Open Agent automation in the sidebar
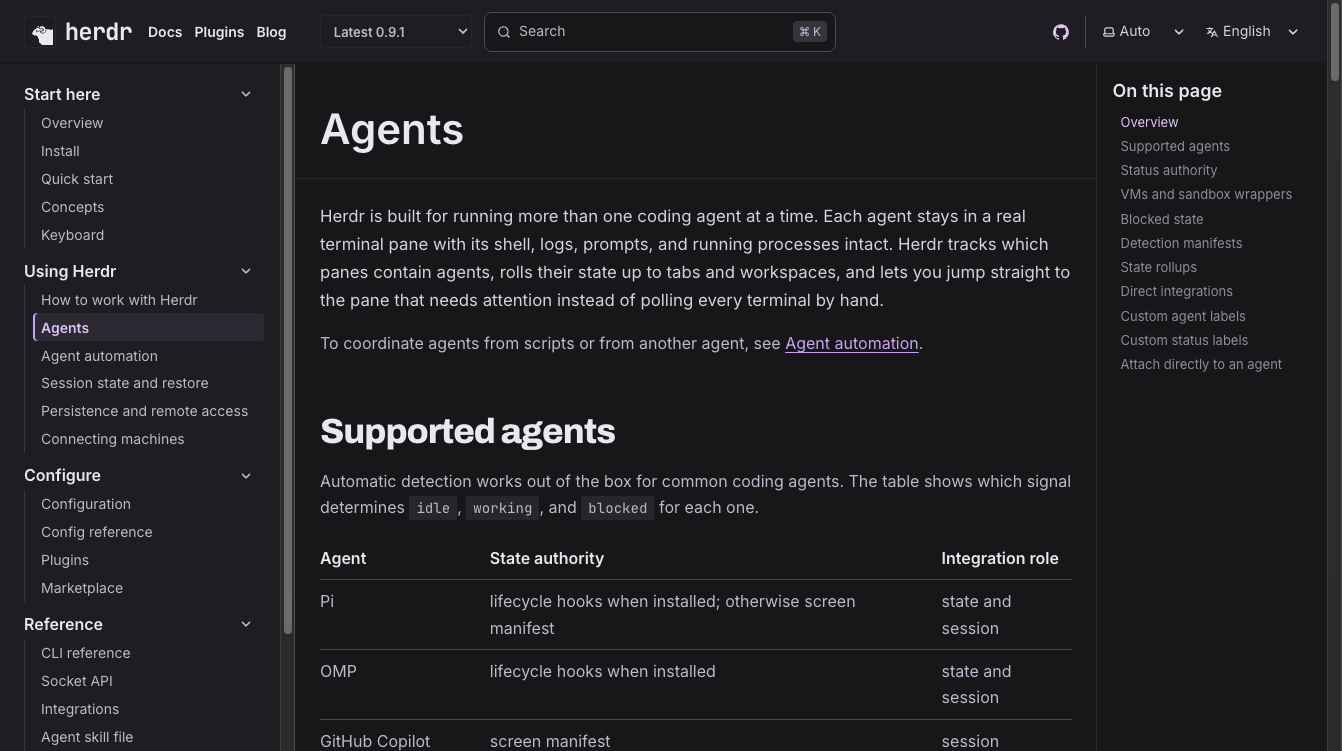This screenshot has width=1342, height=751. 99,356
